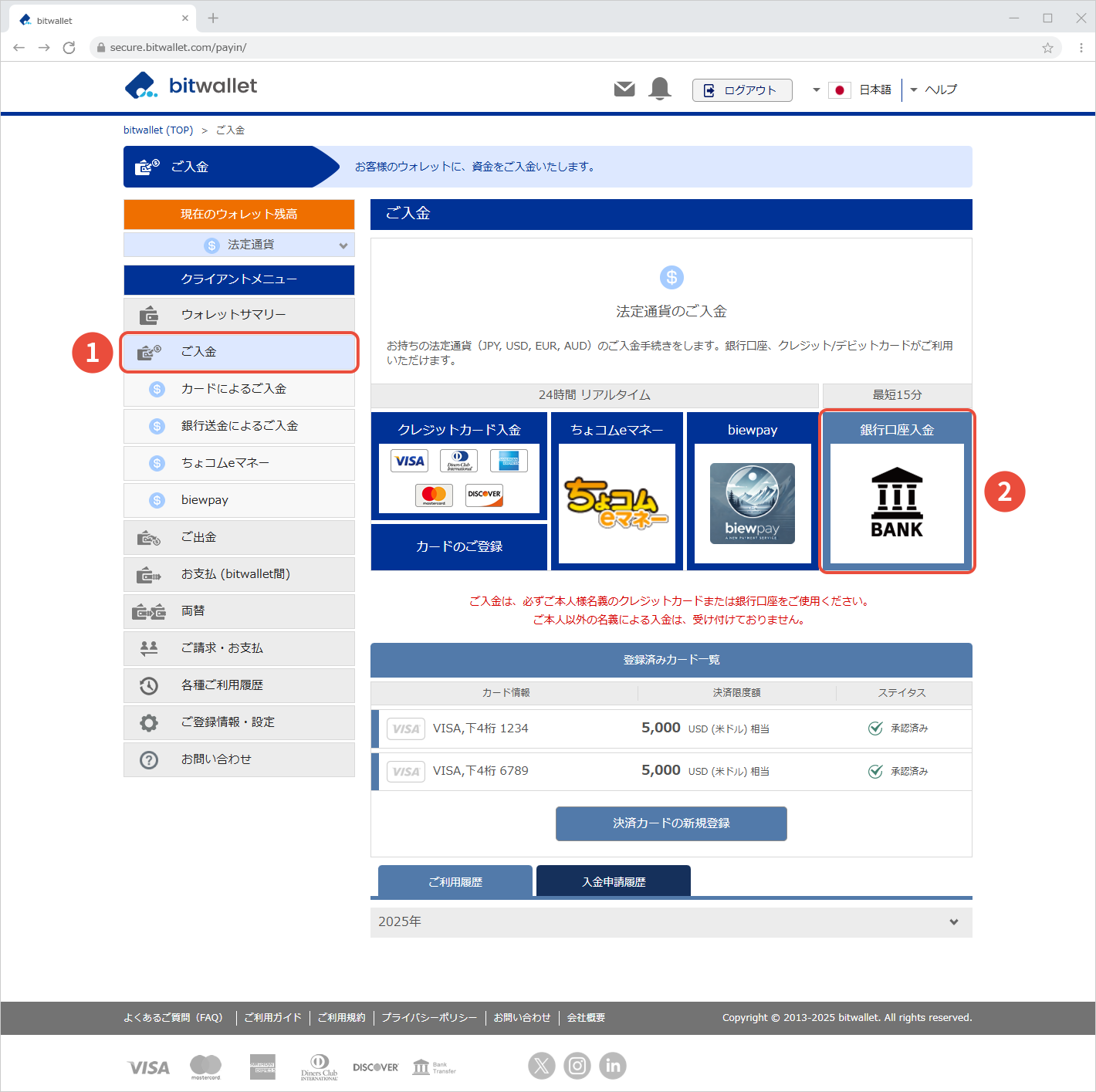The width and height of the screenshot is (1096, 1092).
Task: Click the browser back arrow
Action: (19, 48)
